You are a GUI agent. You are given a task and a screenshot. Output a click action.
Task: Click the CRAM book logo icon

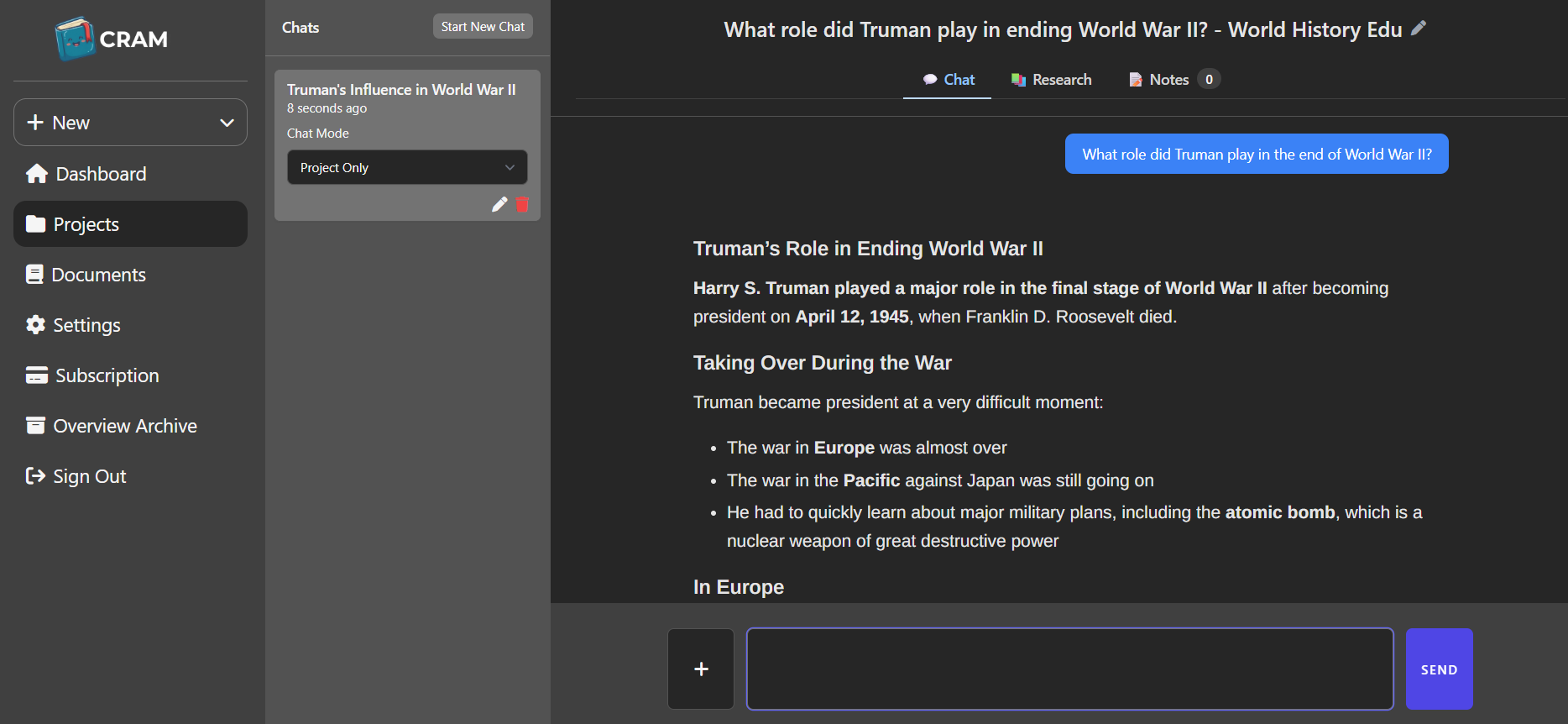point(75,39)
